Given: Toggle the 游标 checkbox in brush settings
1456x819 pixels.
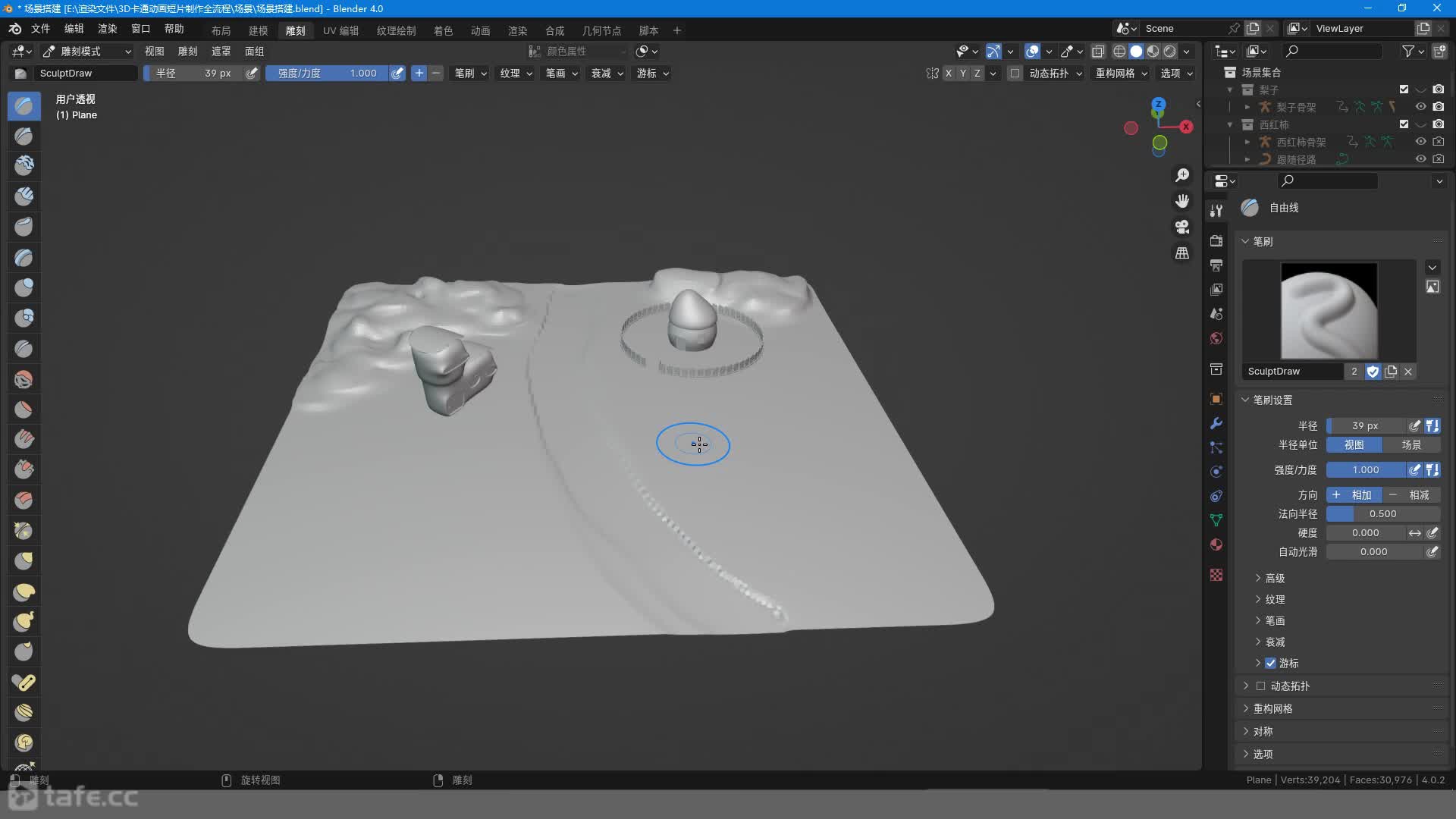Looking at the screenshot, I should tap(1270, 663).
